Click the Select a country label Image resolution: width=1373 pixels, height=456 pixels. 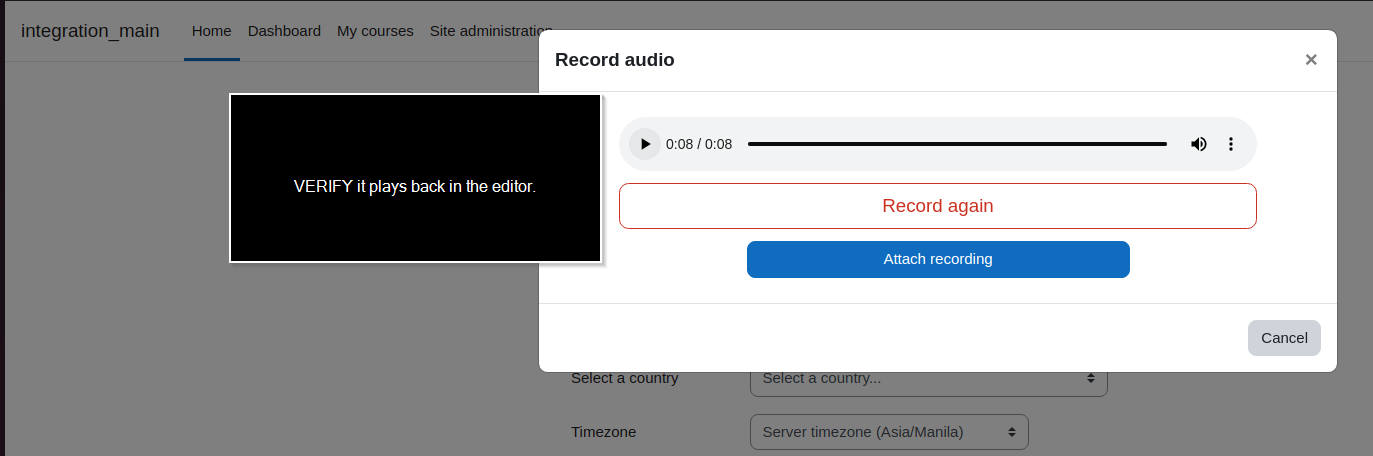coord(625,378)
